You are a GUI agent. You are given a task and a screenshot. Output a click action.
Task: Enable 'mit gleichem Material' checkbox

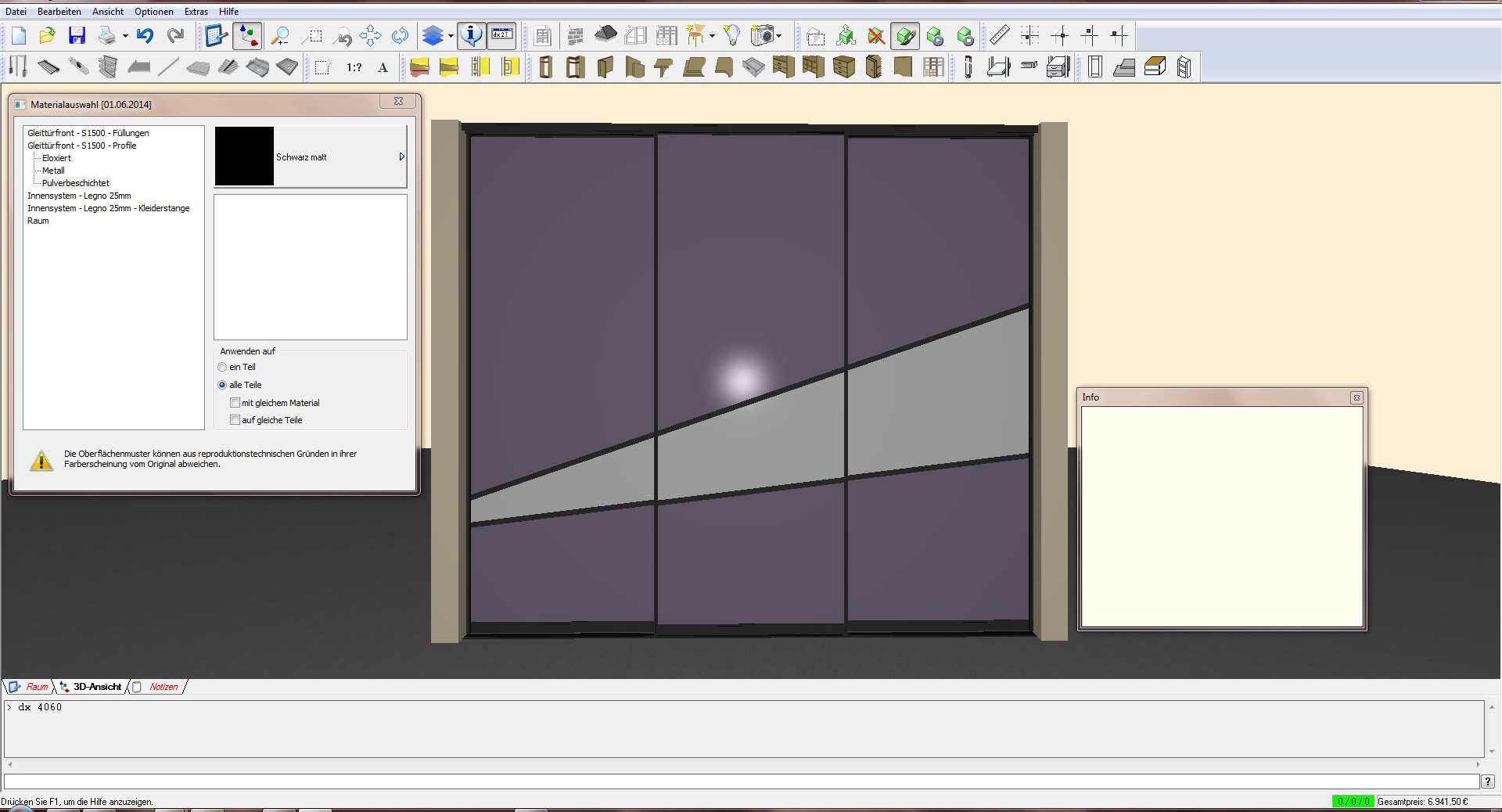(235, 403)
